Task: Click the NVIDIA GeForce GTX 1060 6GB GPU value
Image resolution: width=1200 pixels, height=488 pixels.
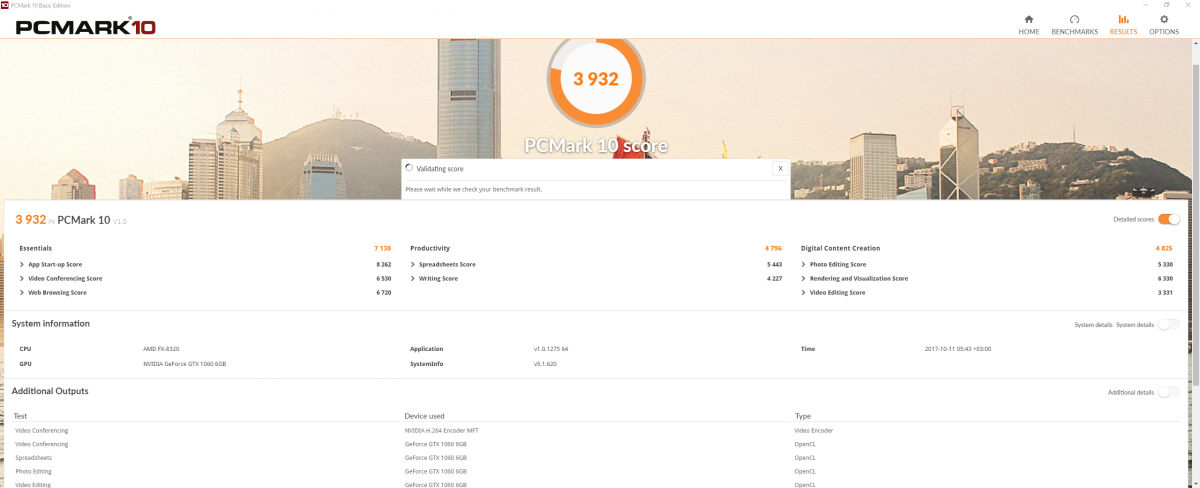Action: tap(184, 364)
